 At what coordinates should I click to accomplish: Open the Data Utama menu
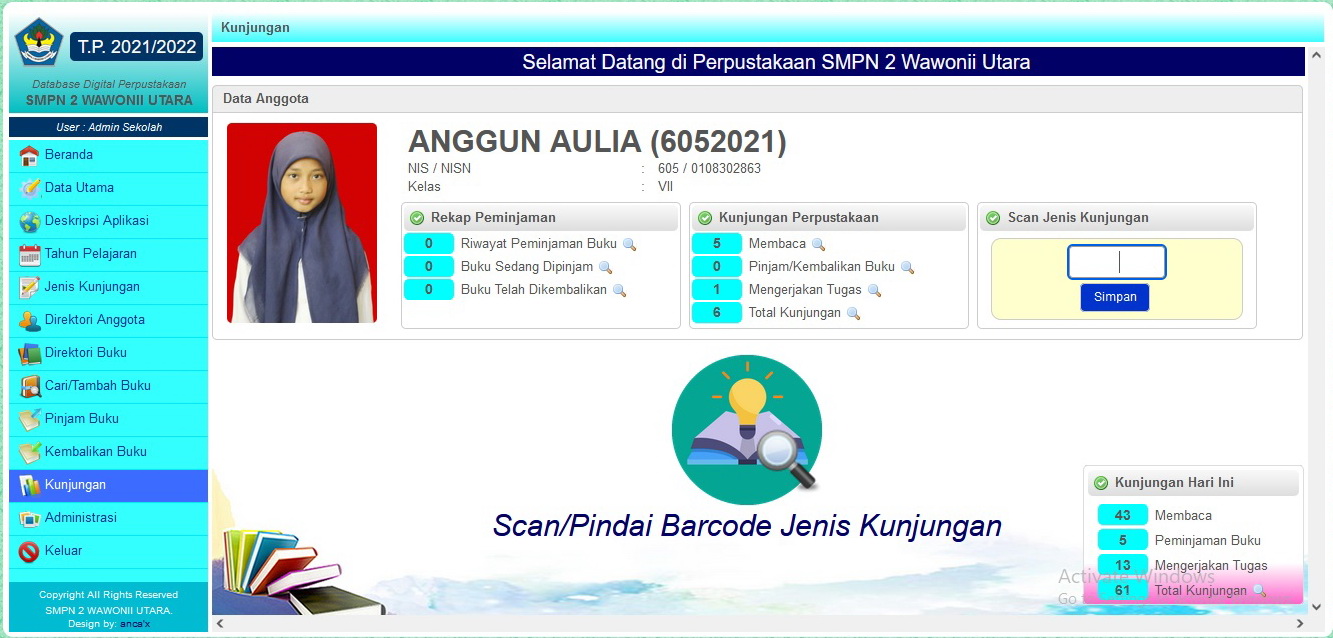point(79,188)
